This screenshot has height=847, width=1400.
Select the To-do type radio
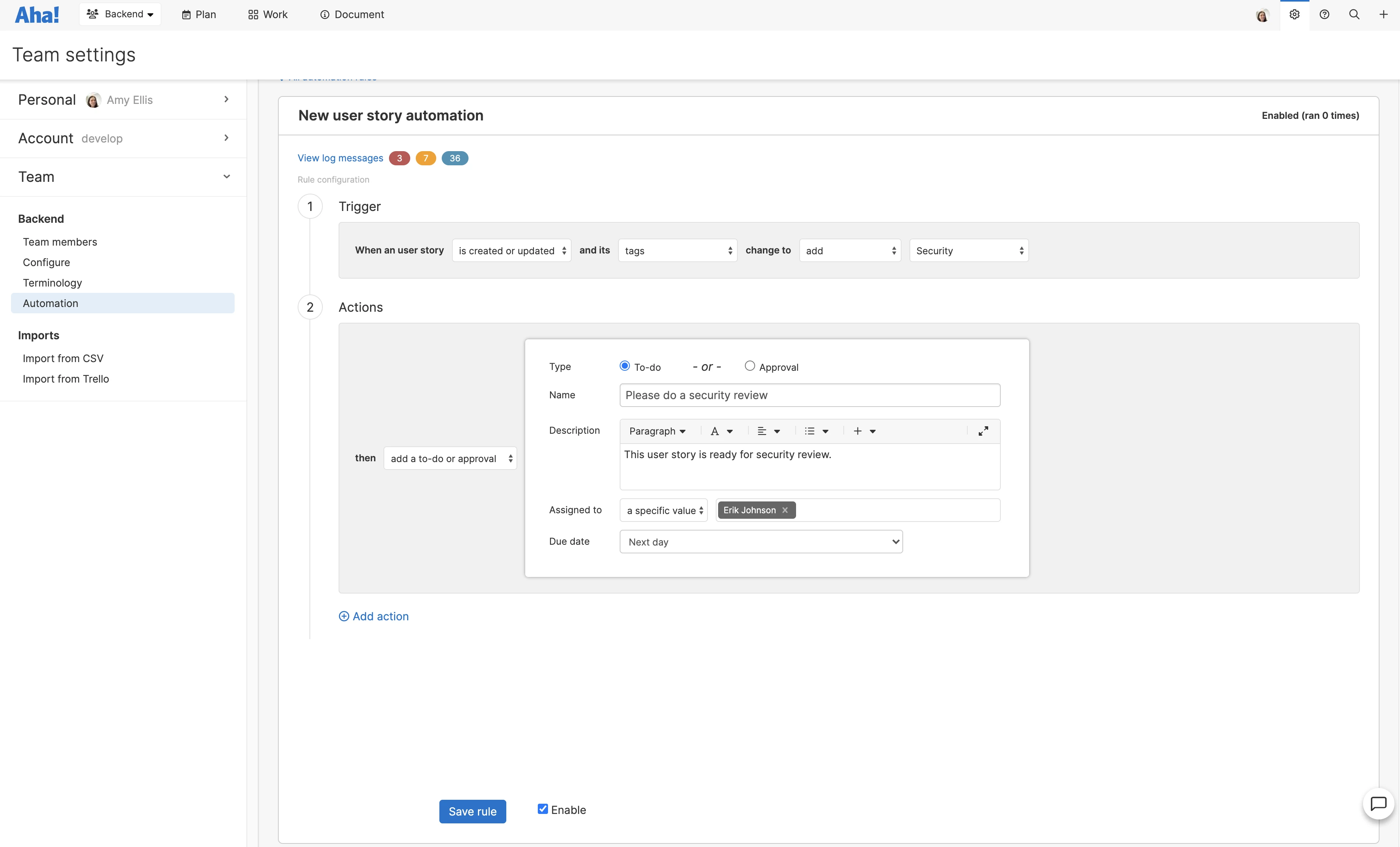coord(624,366)
